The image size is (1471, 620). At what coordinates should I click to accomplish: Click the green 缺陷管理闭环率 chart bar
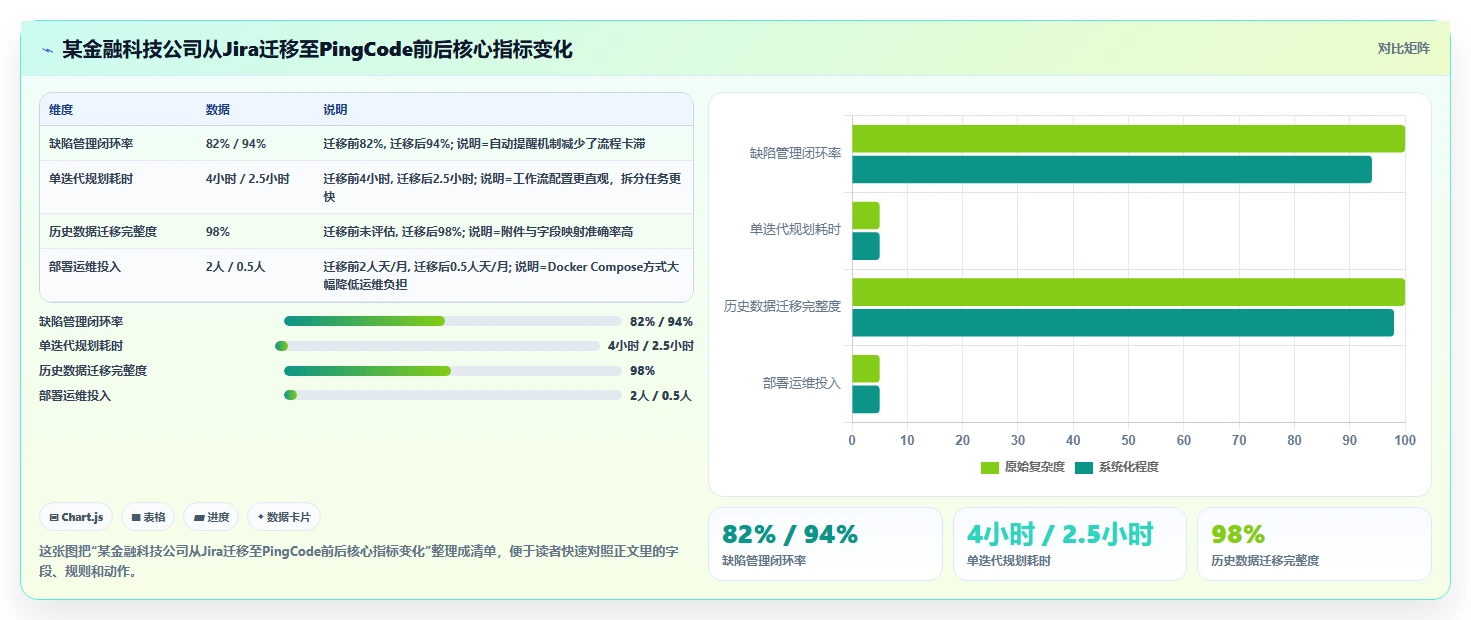pyautogui.click(x=1128, y=139)
